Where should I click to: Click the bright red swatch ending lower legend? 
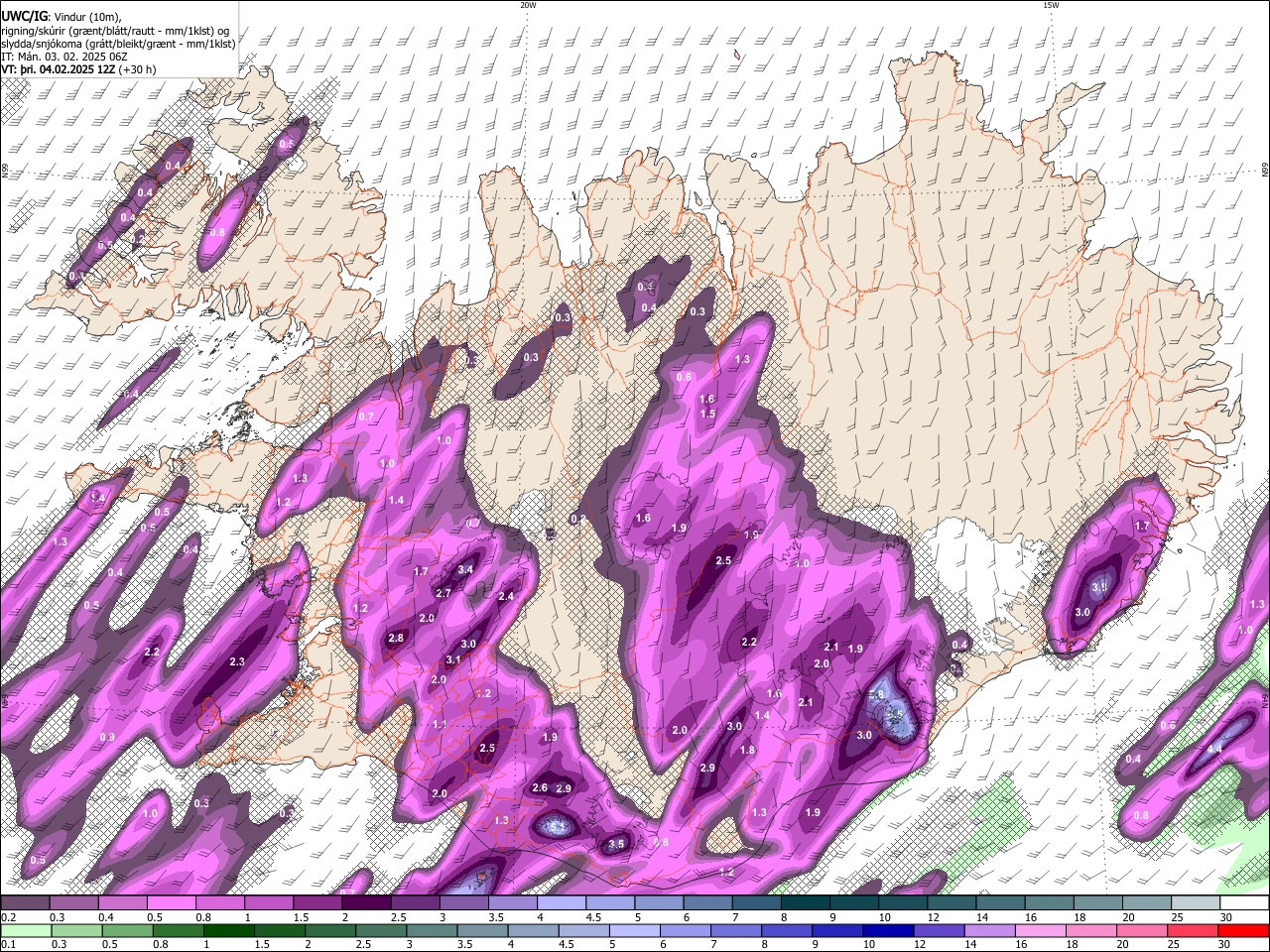tap(1243, 931)
